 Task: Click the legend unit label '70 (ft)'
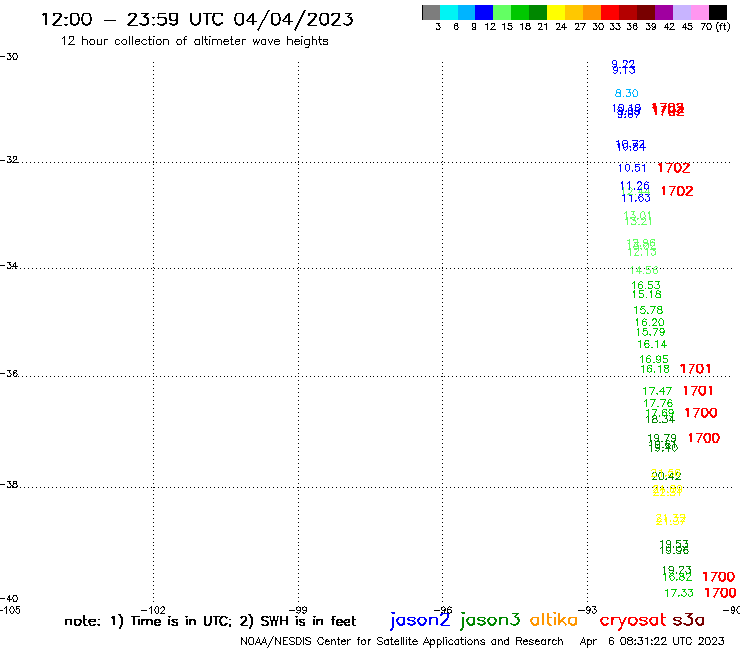coord(715,26)
